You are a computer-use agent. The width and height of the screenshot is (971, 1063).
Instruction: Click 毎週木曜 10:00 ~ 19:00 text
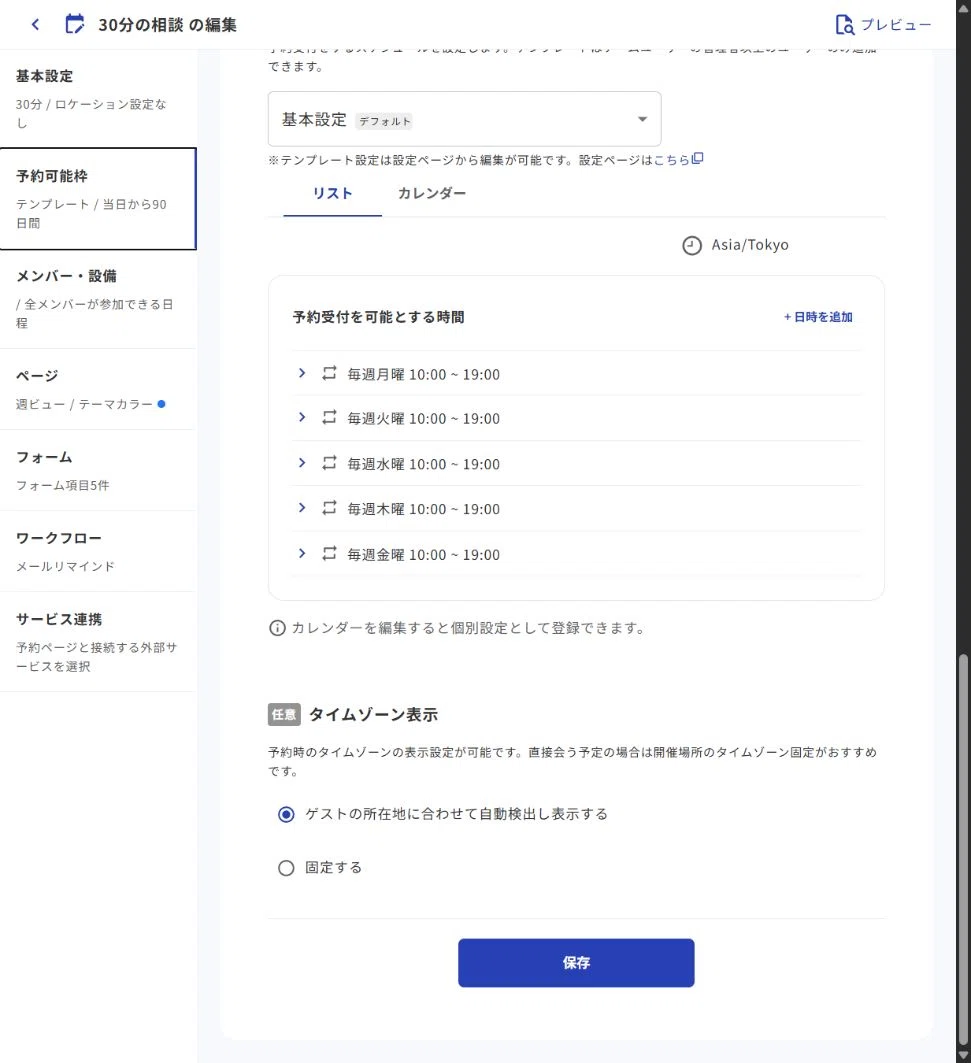pyautogui.click(x=424, y=508)
